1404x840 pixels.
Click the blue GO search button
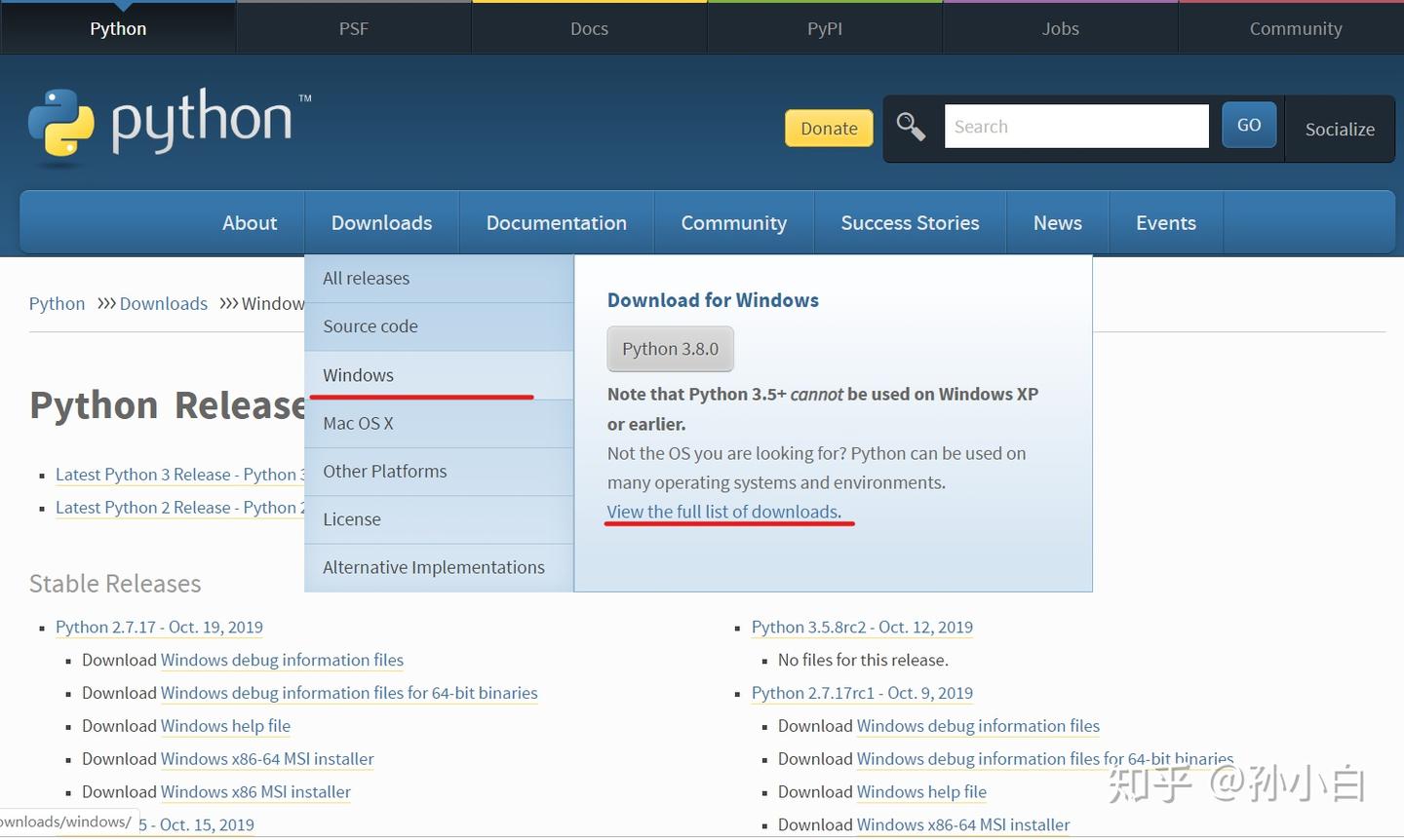[x=1249, y=126]
